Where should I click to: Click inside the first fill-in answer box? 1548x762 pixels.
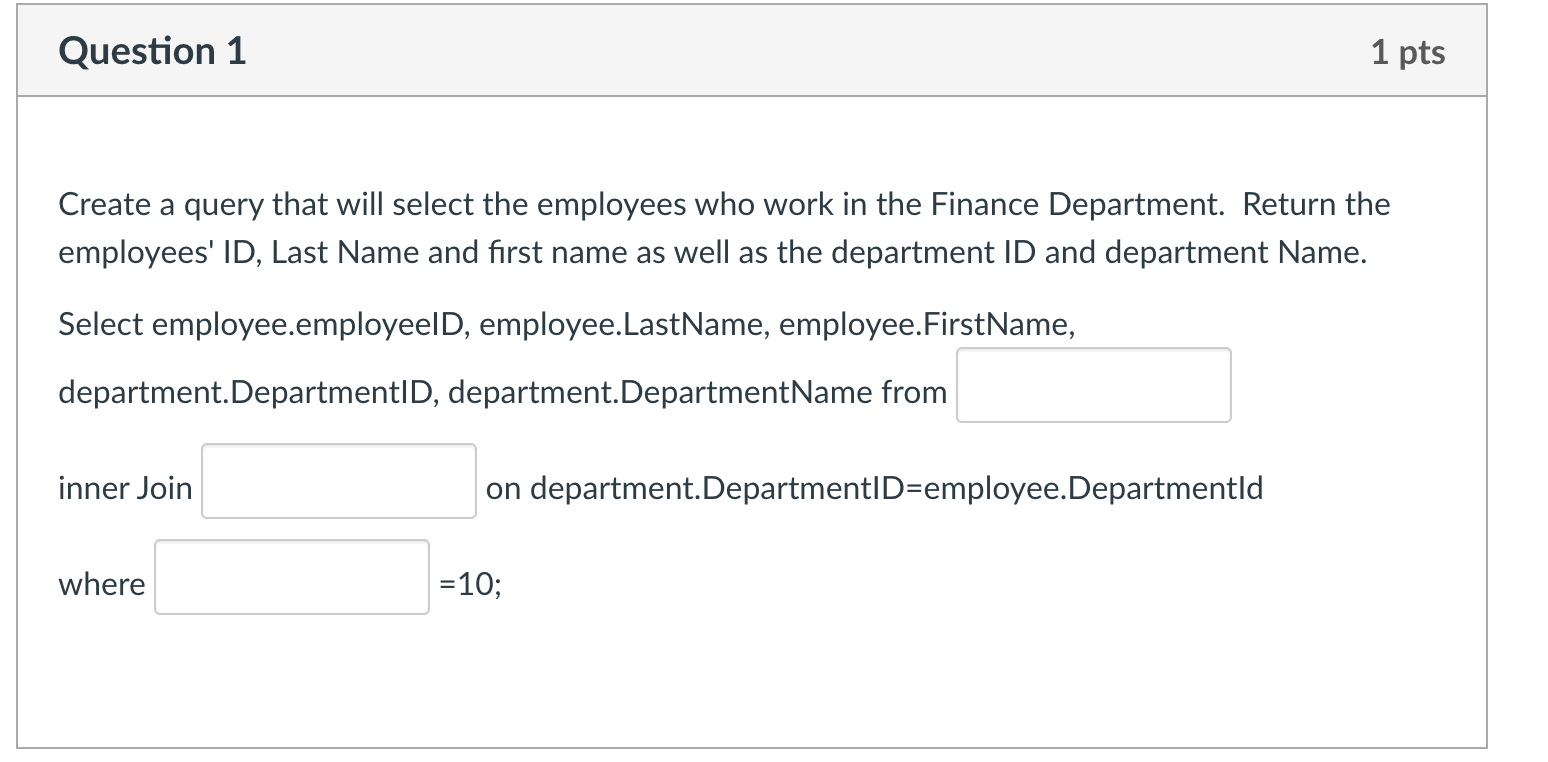(x=1093, y=385)
